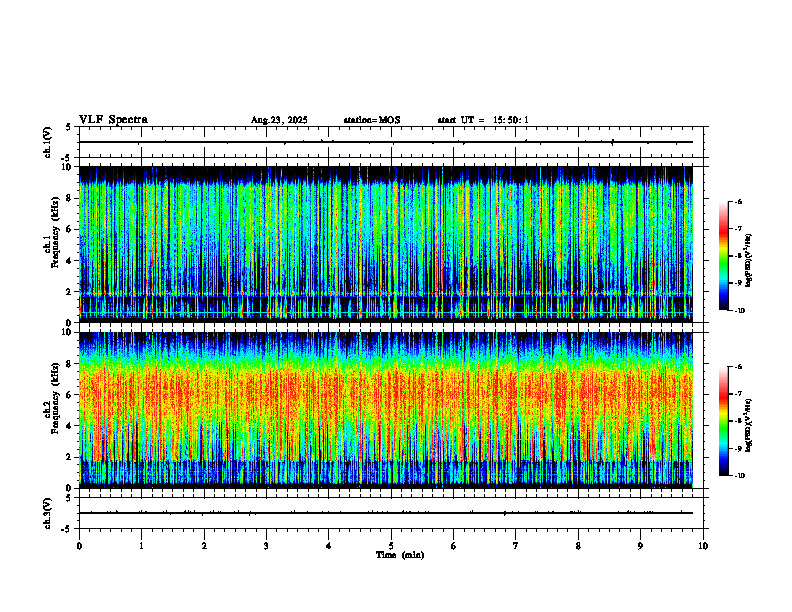Click time axis tick label "2"

tap(204, 546)
